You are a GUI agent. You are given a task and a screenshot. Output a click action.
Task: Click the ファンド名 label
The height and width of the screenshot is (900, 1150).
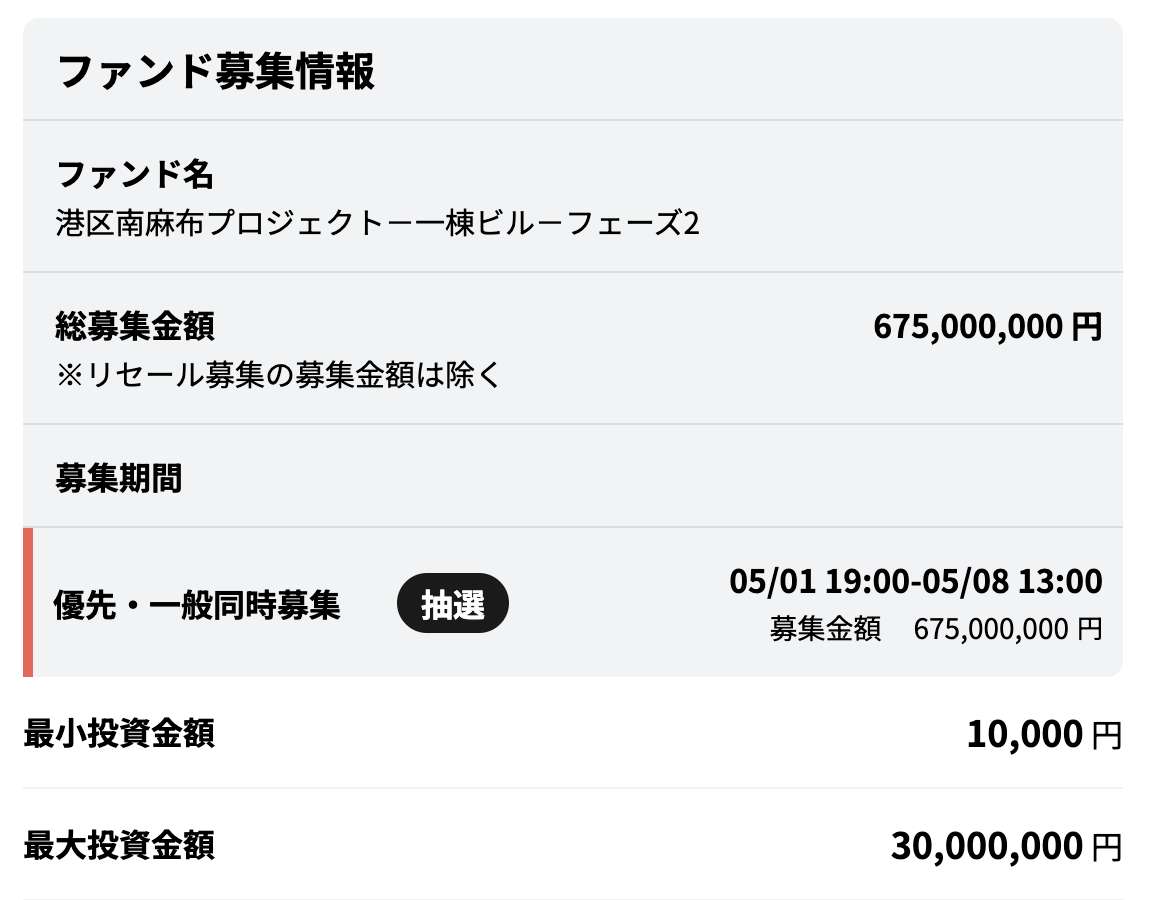pos(135,175)
